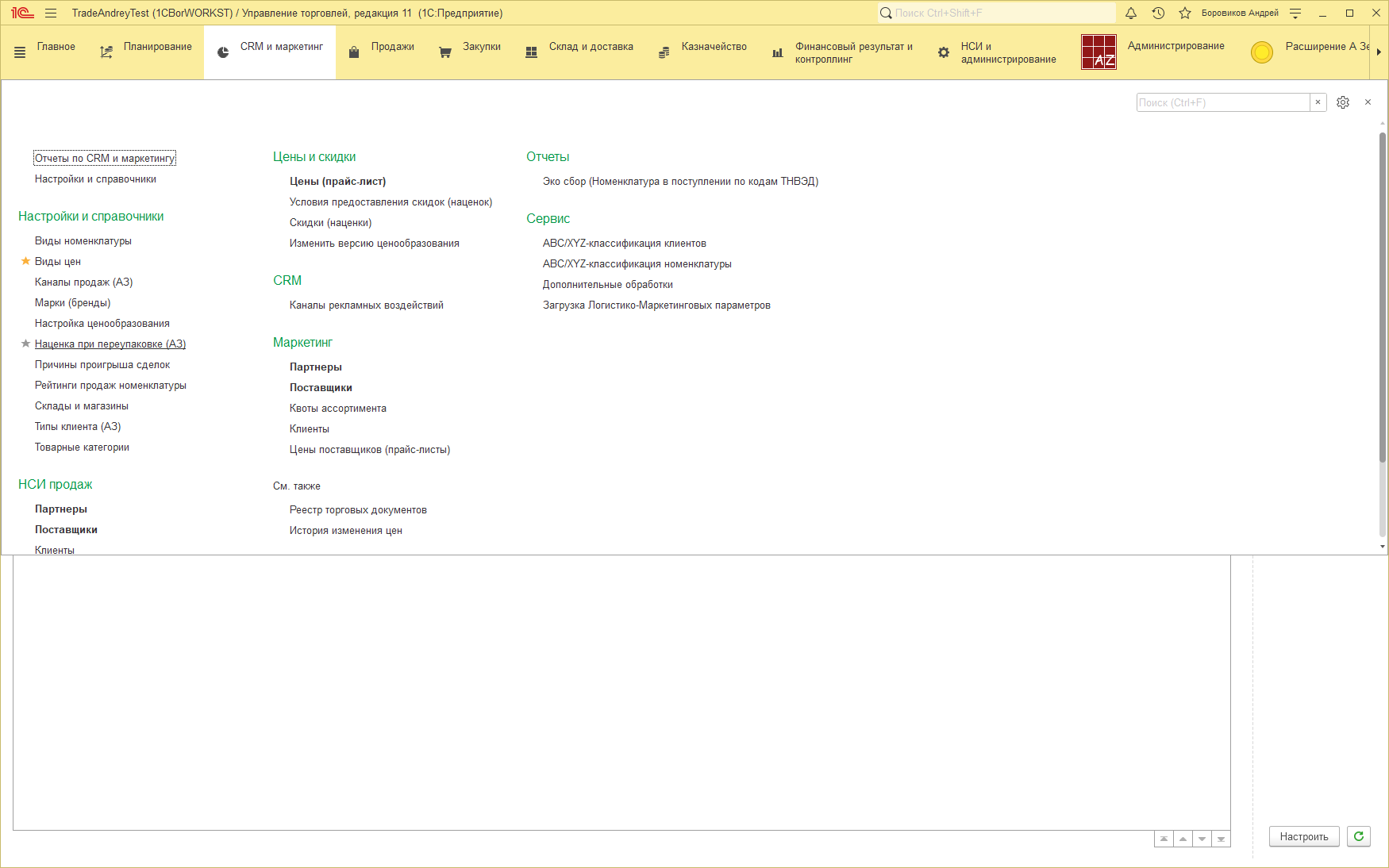Open the notifications bell icon
Screen dimensions: 1389x868
point(1131,13)
